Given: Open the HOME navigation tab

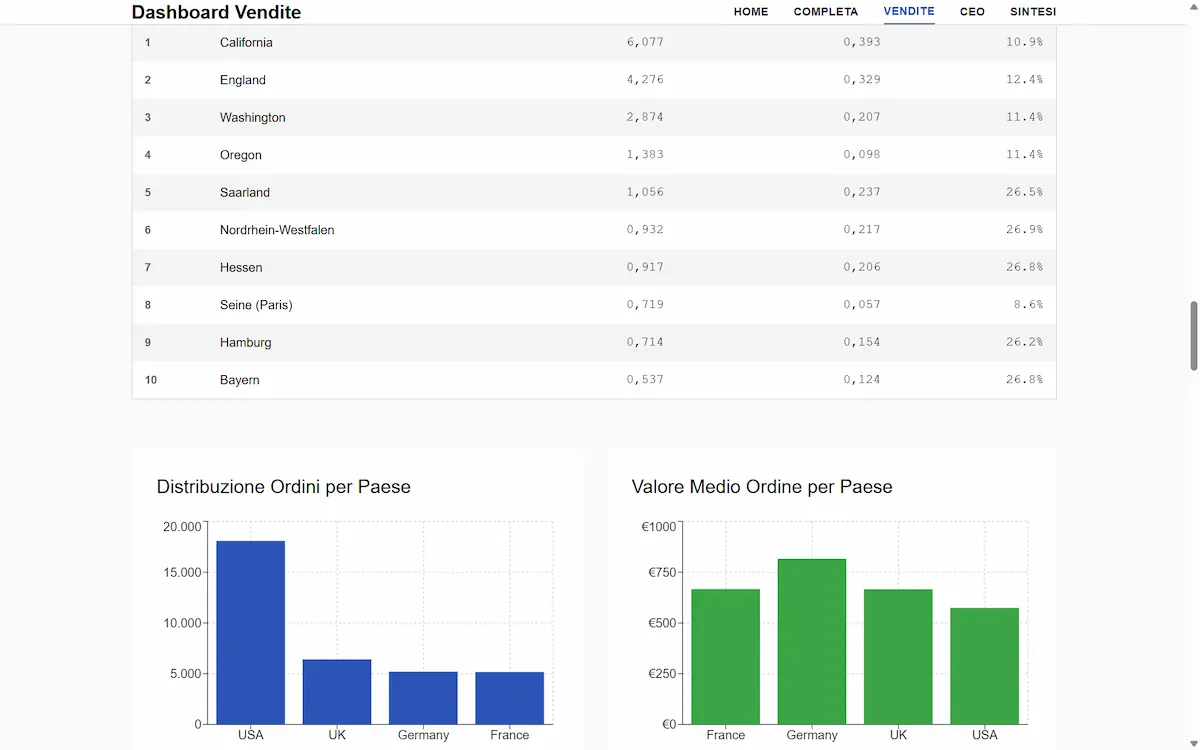Looking at the screenshot, I should tap(750, 12).
